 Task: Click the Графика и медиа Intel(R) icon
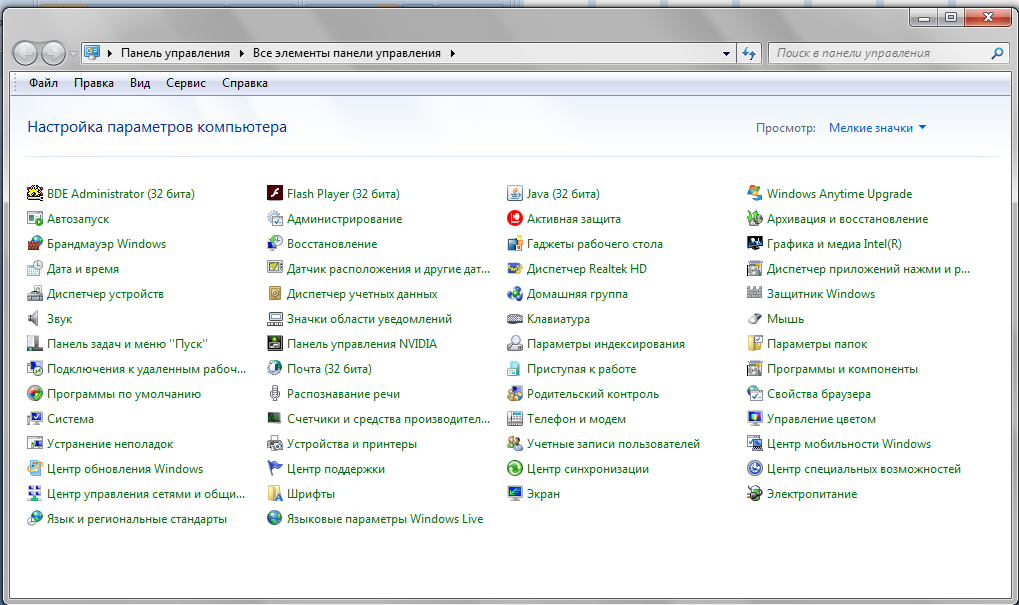[x=755, y=244]
